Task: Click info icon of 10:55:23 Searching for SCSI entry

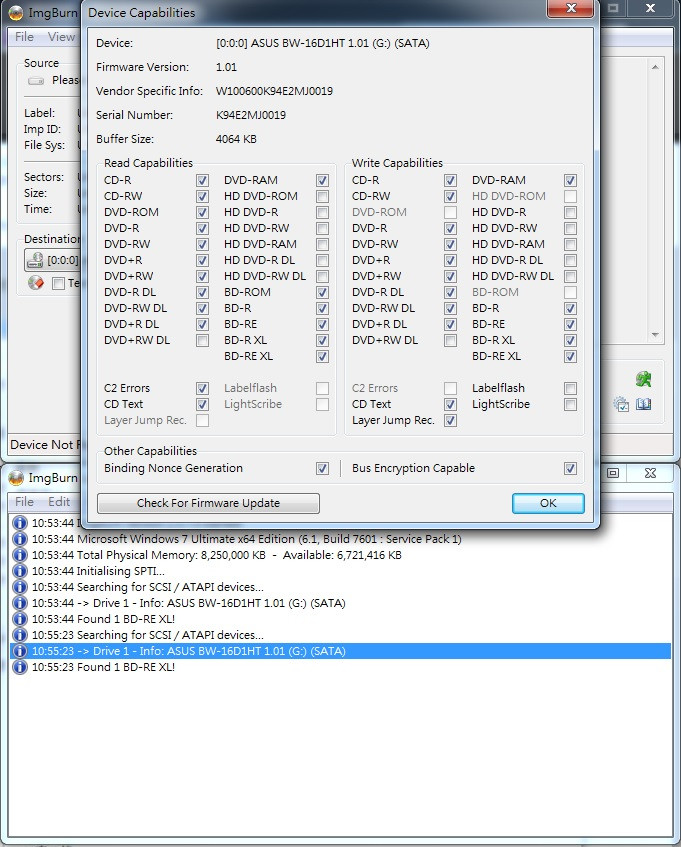Action: point(19,635)
